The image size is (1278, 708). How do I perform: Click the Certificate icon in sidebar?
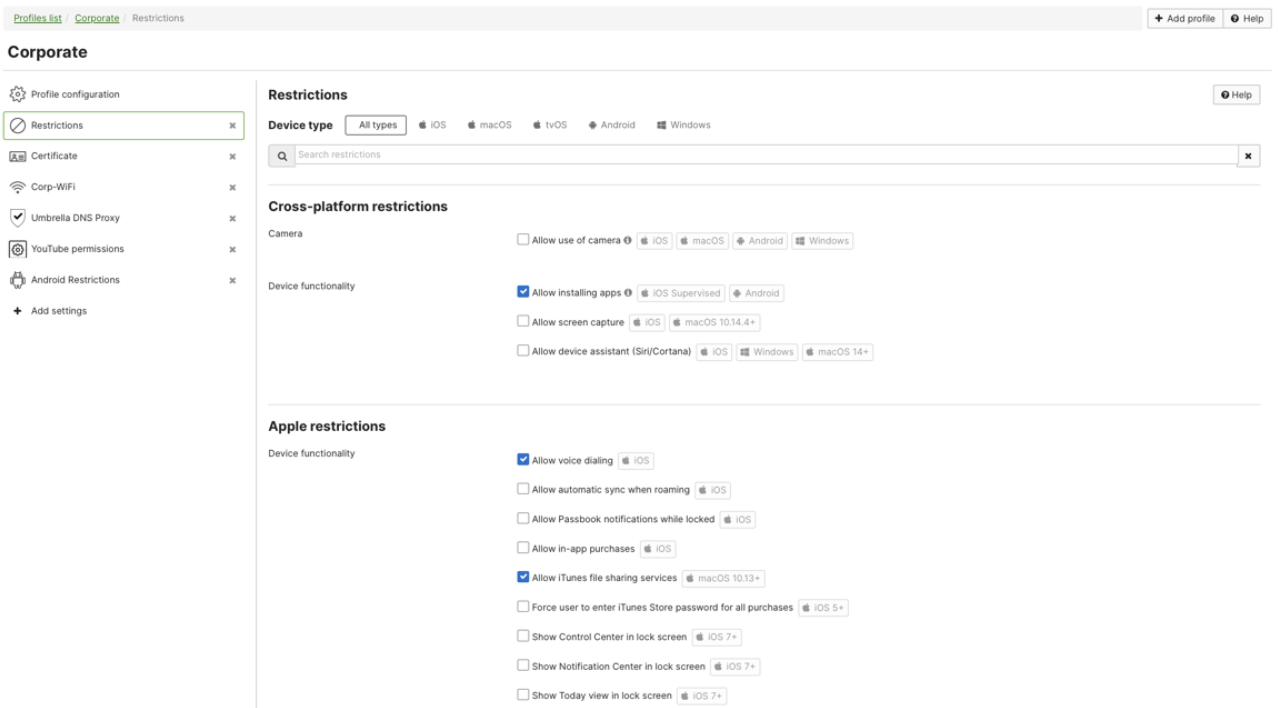point(17,156)
